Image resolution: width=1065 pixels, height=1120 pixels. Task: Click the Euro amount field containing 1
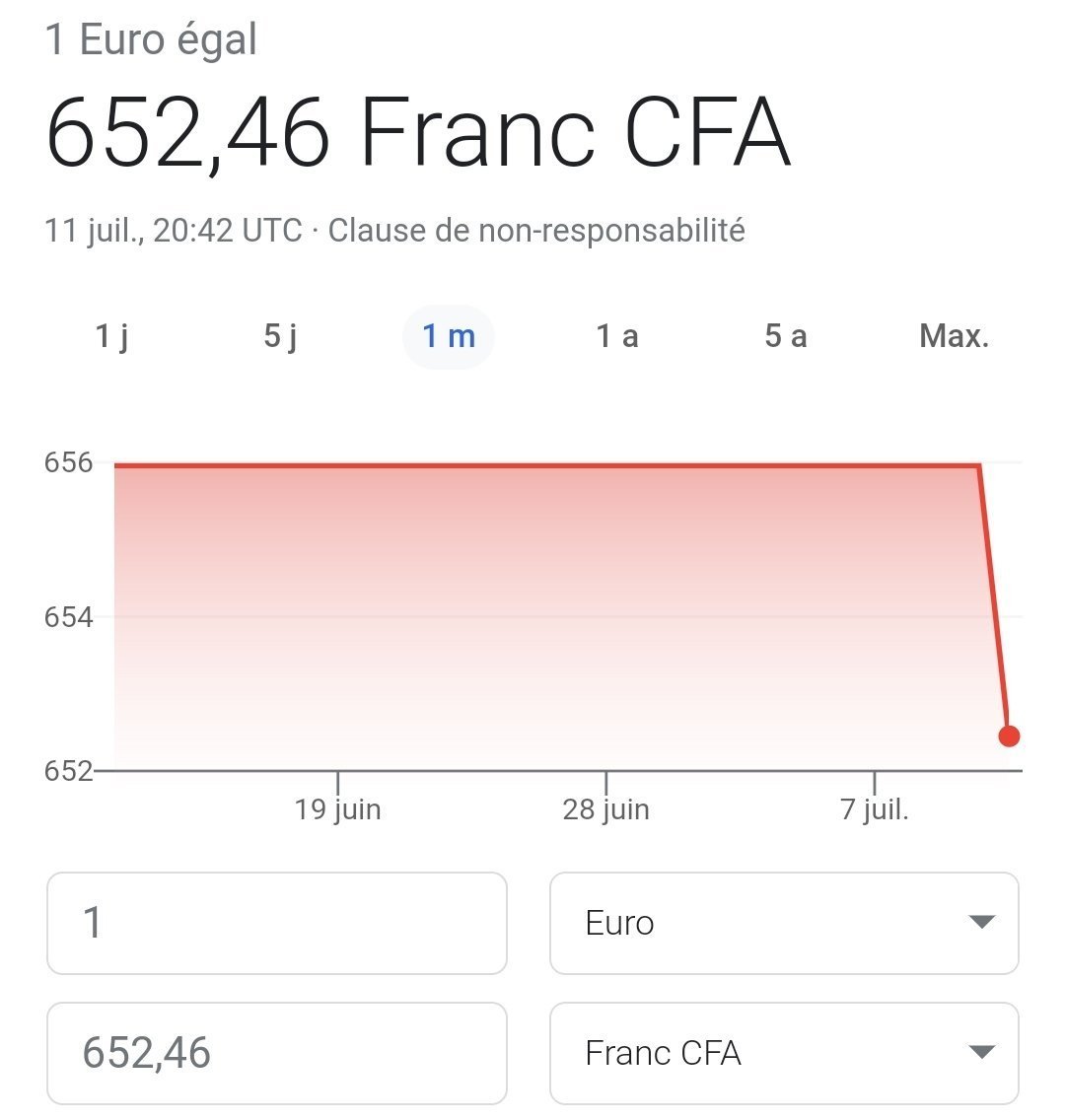[x=276, y=923]
